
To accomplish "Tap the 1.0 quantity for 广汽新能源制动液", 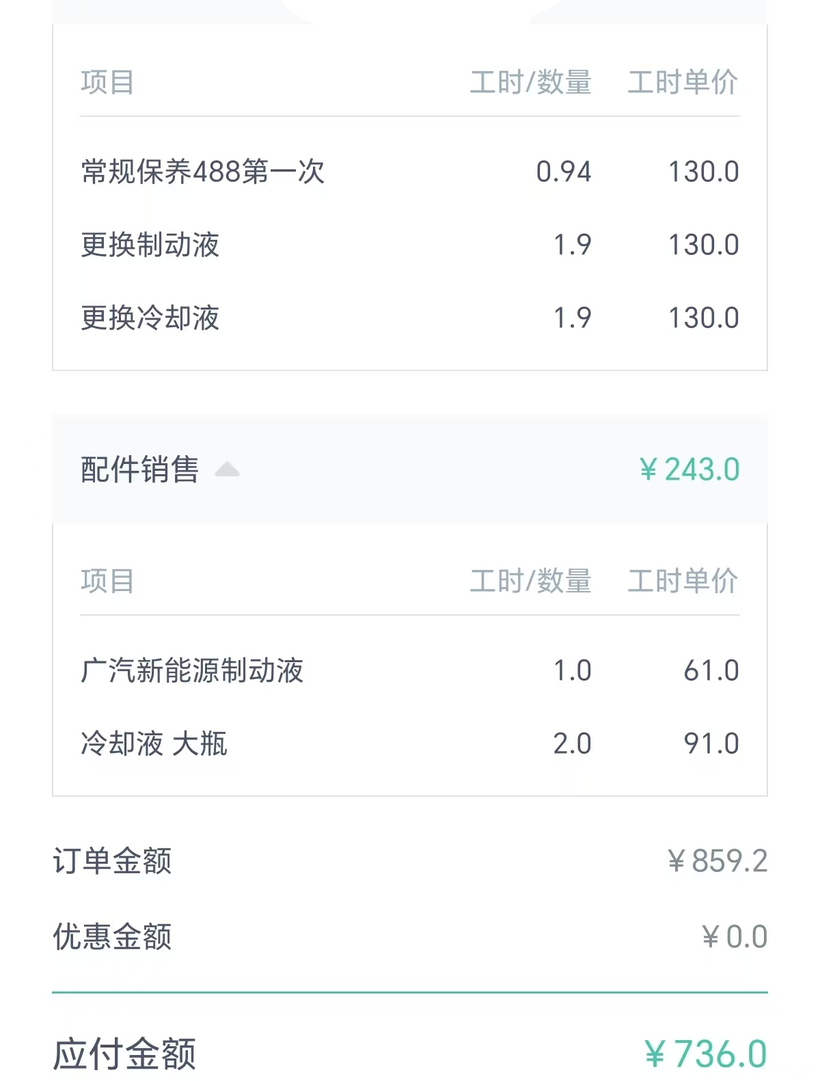I will click(x=572, y=670).
